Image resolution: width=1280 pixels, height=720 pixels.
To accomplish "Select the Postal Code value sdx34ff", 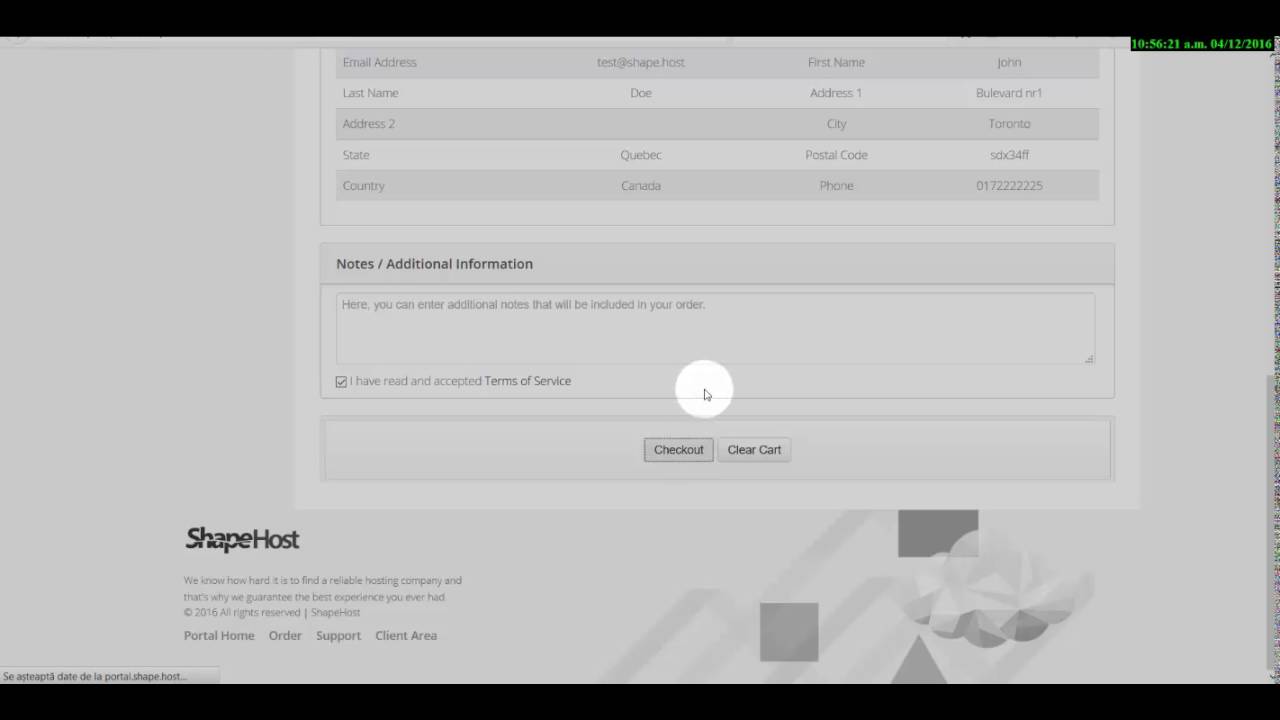I will coord(1009,155).
